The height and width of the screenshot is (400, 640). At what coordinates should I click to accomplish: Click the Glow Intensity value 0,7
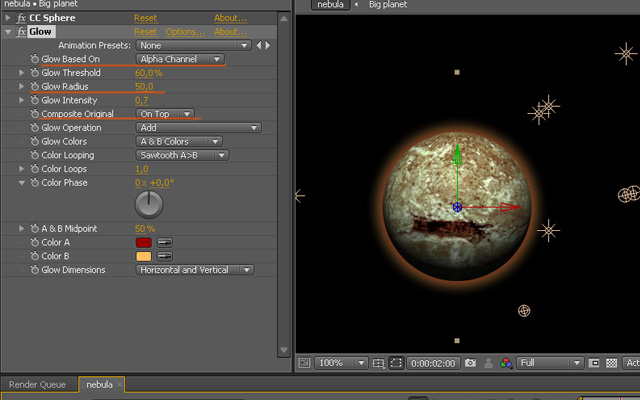point(142,100)
